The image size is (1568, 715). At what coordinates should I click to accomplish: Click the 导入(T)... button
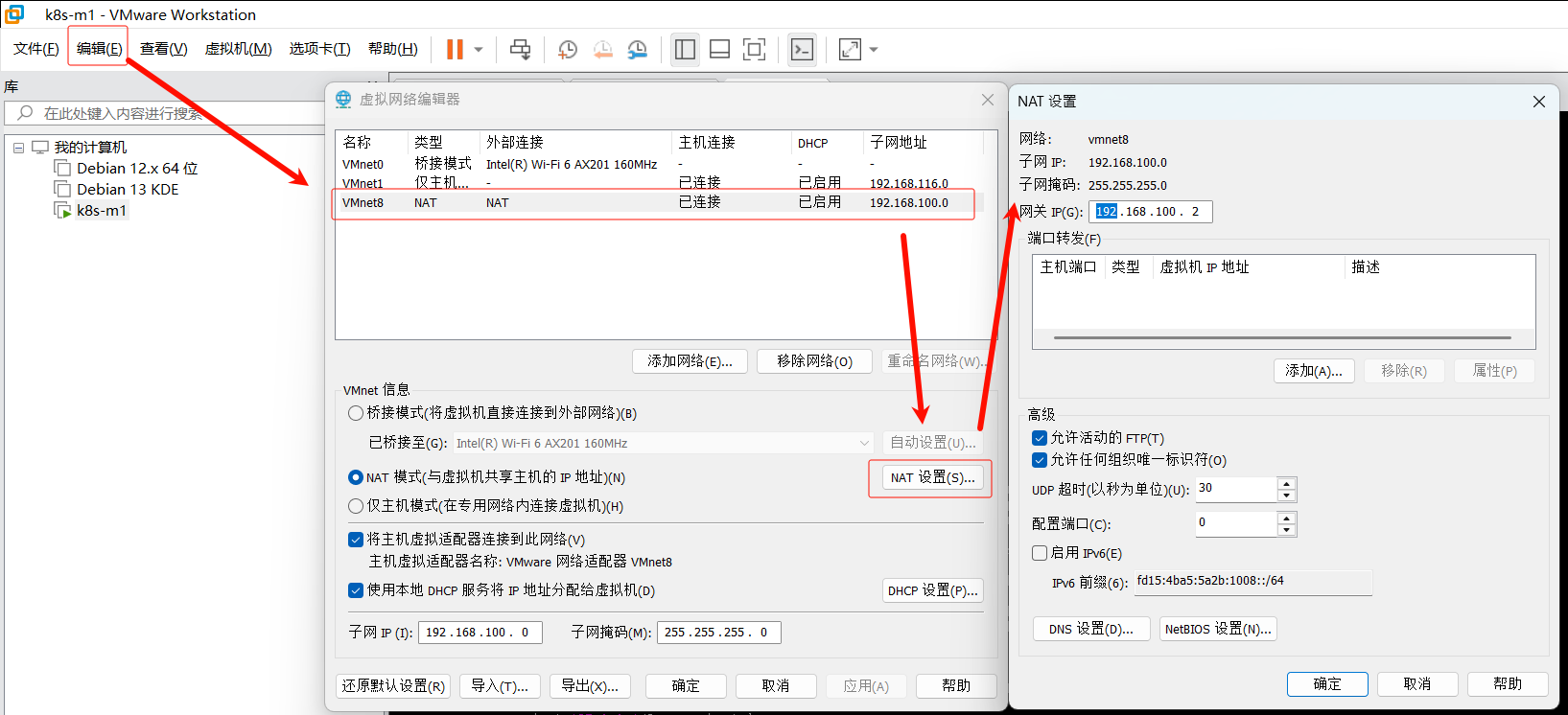coord(500,686)
